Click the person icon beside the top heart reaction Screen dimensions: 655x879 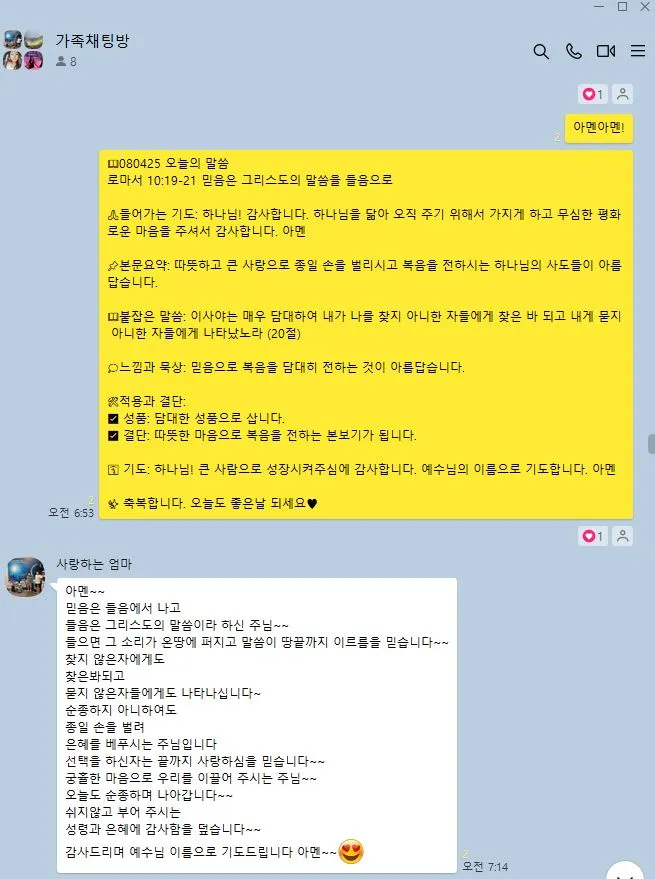pyautogui.click(x=622, y=94)
